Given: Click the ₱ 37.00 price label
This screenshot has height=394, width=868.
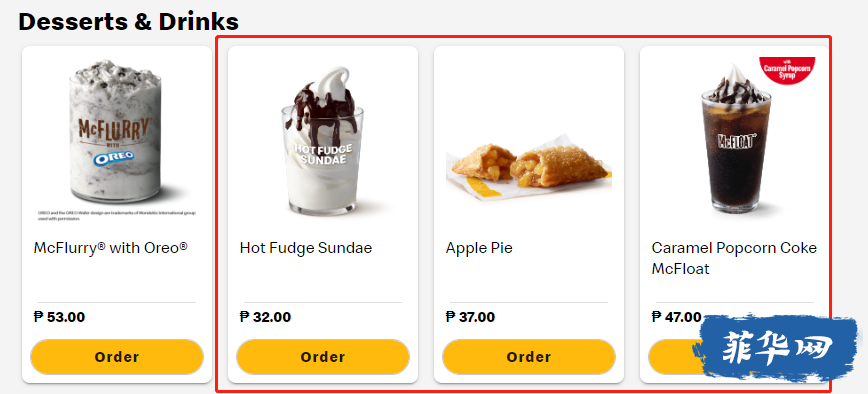Looking at the screenshot, I should point(471,317).
